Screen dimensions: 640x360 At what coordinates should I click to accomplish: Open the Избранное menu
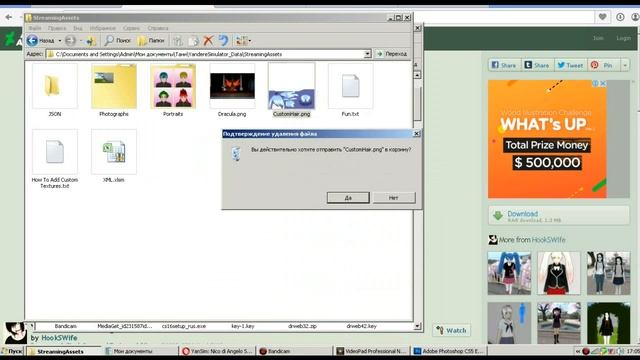[x=102, y=28]
